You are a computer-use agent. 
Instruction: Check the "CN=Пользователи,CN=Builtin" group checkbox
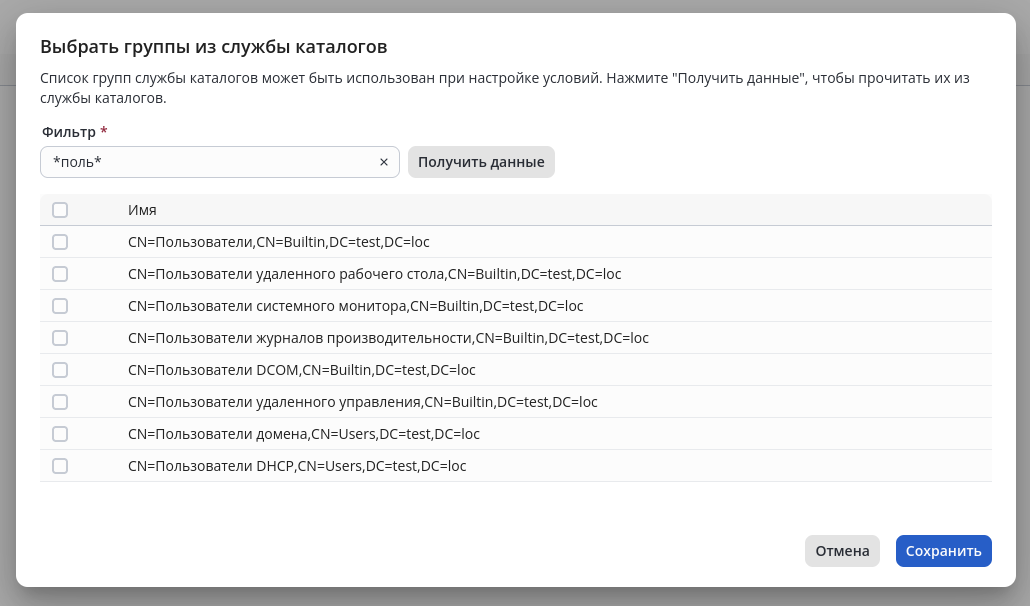[60, 242]
